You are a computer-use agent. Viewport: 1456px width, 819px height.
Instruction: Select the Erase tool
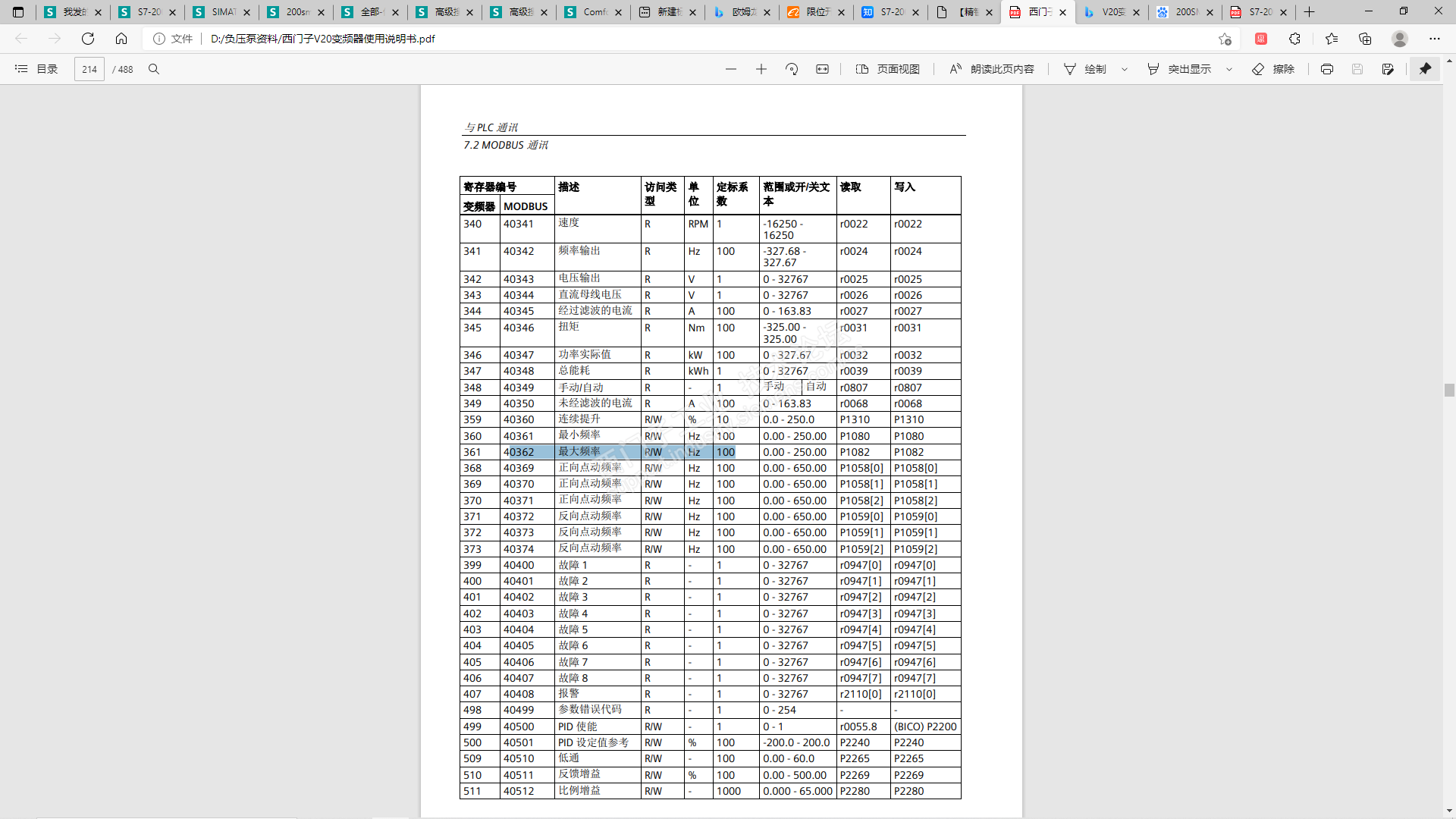pos(1273,69)
